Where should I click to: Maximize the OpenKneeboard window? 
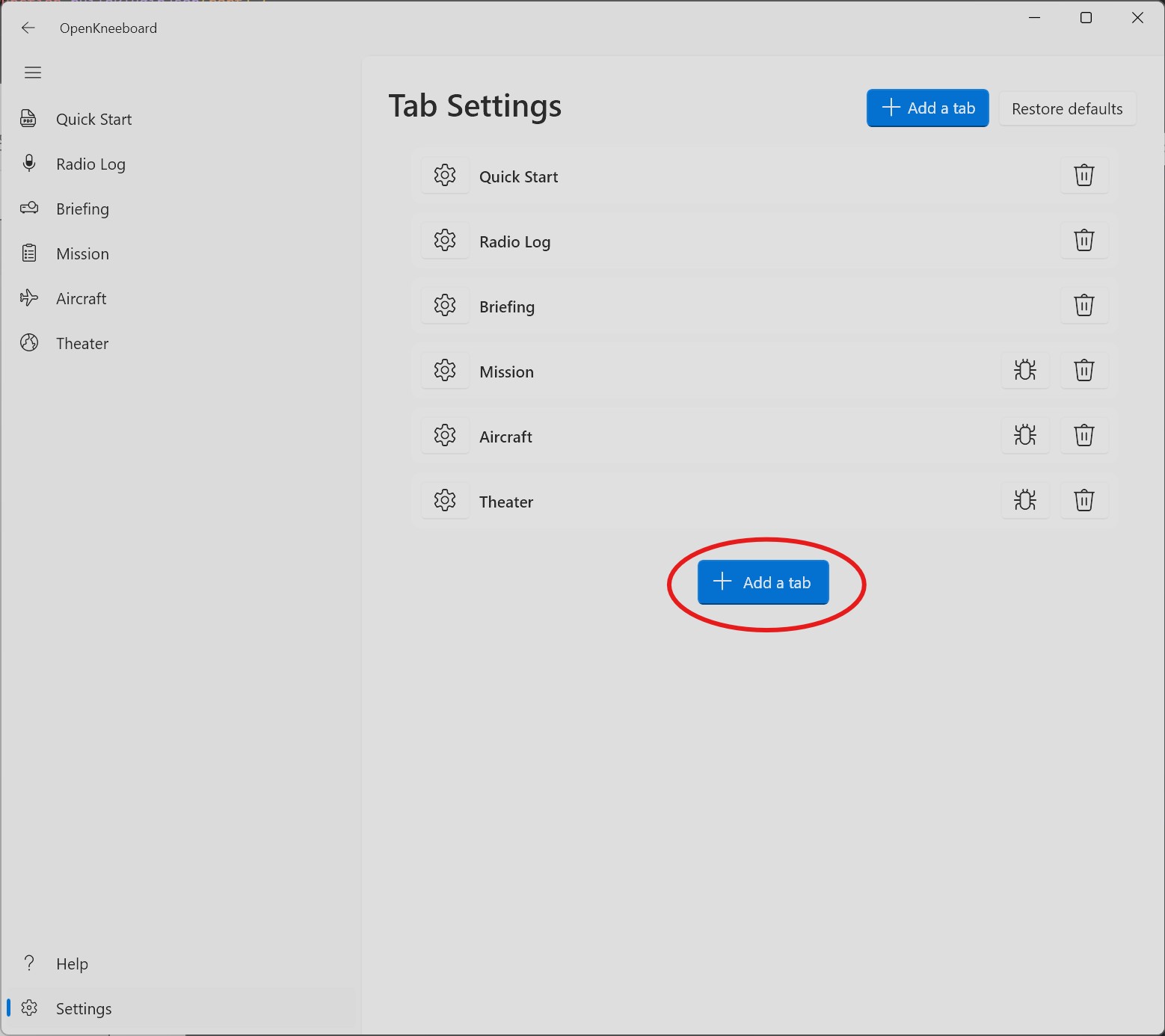[1086, 17]
